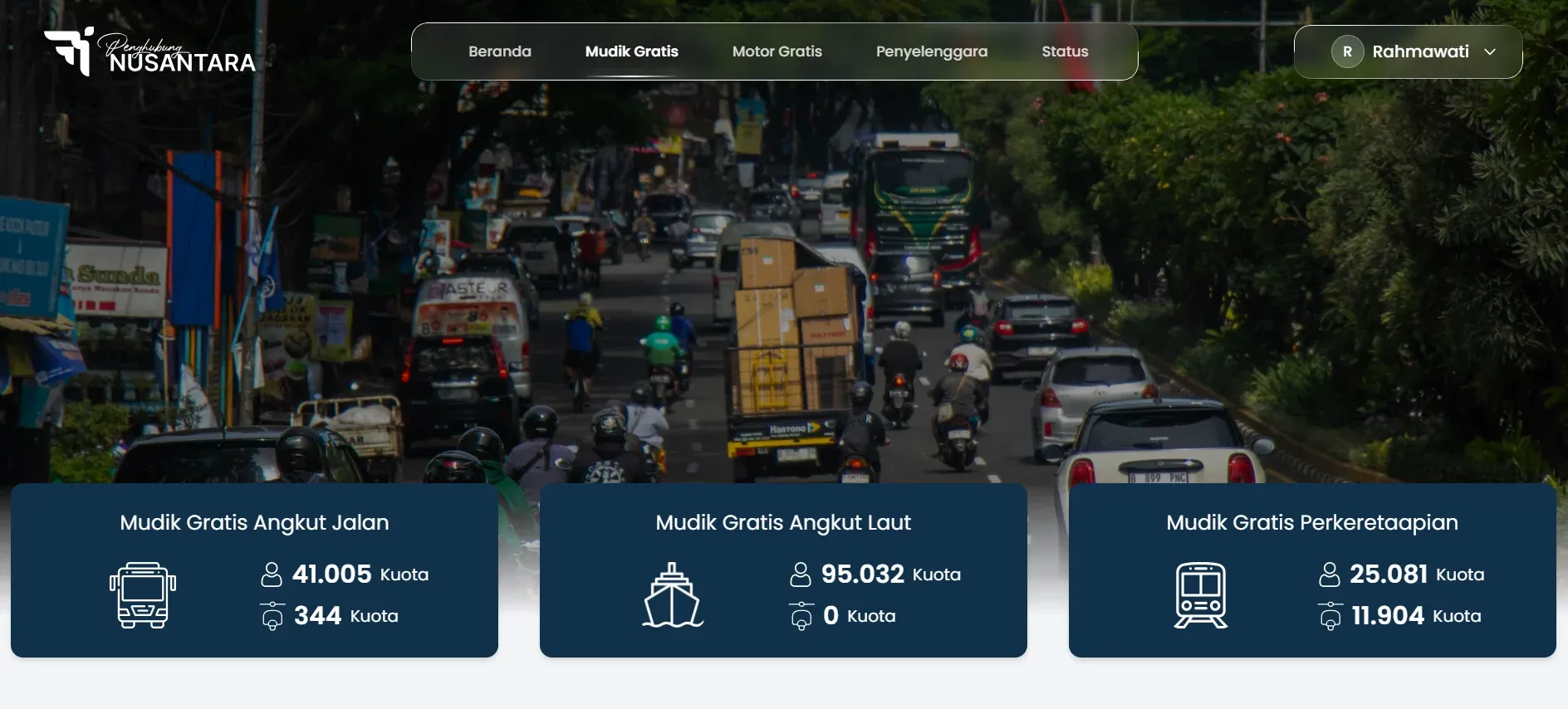Click motorcycle icon beside 0 Kuota

(801, 616)
